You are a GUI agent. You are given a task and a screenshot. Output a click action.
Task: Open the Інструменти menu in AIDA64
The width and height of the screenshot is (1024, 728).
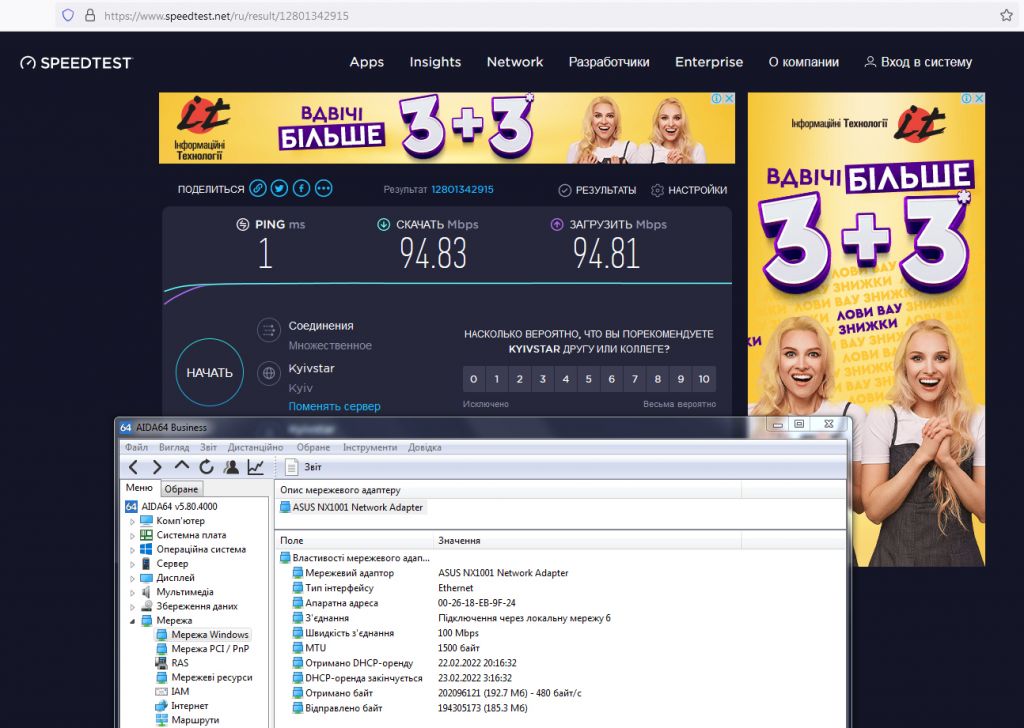pyautogui.click(x=370, y=447)
